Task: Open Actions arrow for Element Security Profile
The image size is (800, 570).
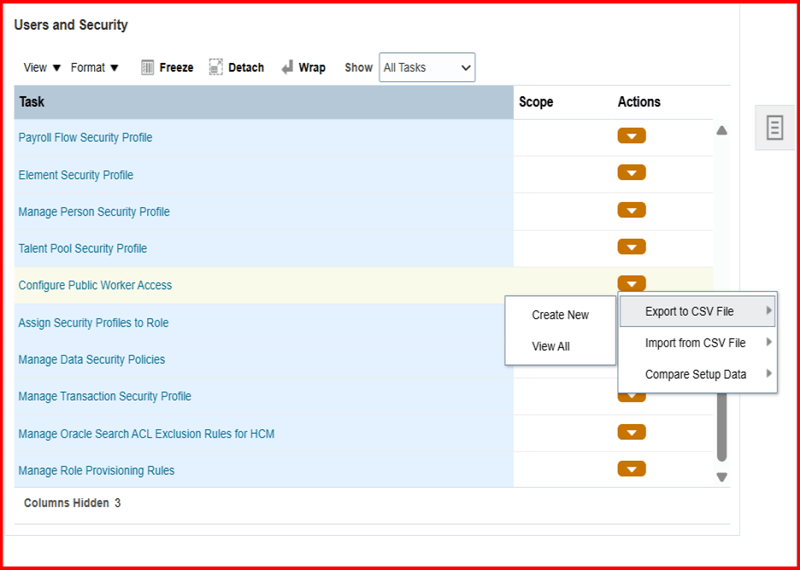Action: click(631, 173)
